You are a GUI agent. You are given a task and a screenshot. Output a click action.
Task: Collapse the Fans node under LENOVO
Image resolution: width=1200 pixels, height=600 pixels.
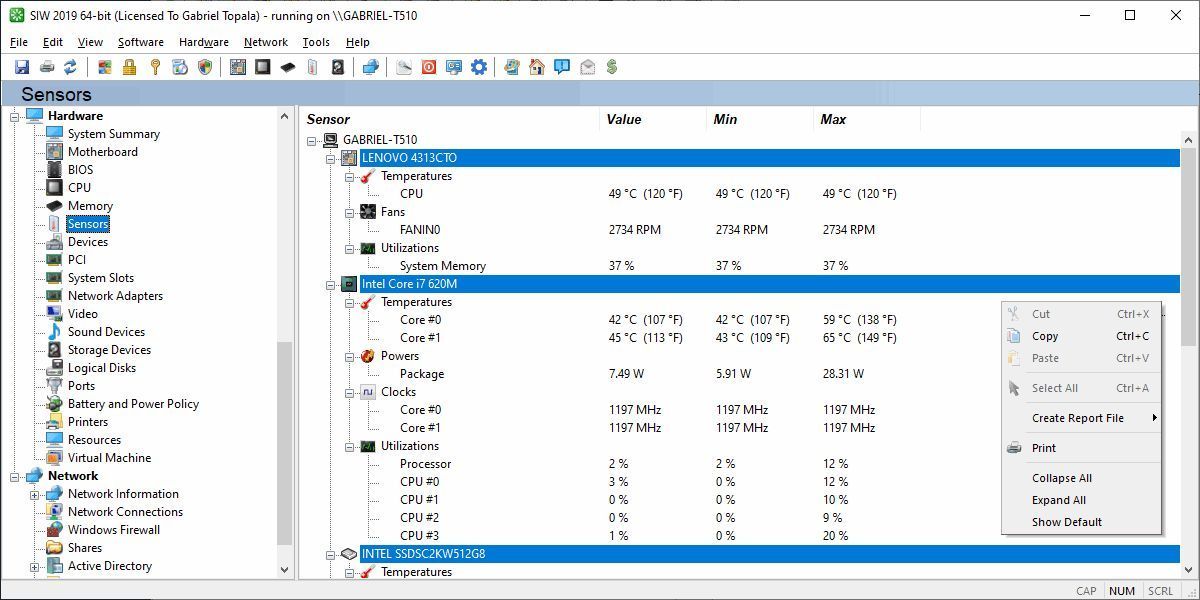(x=349, y=212)
